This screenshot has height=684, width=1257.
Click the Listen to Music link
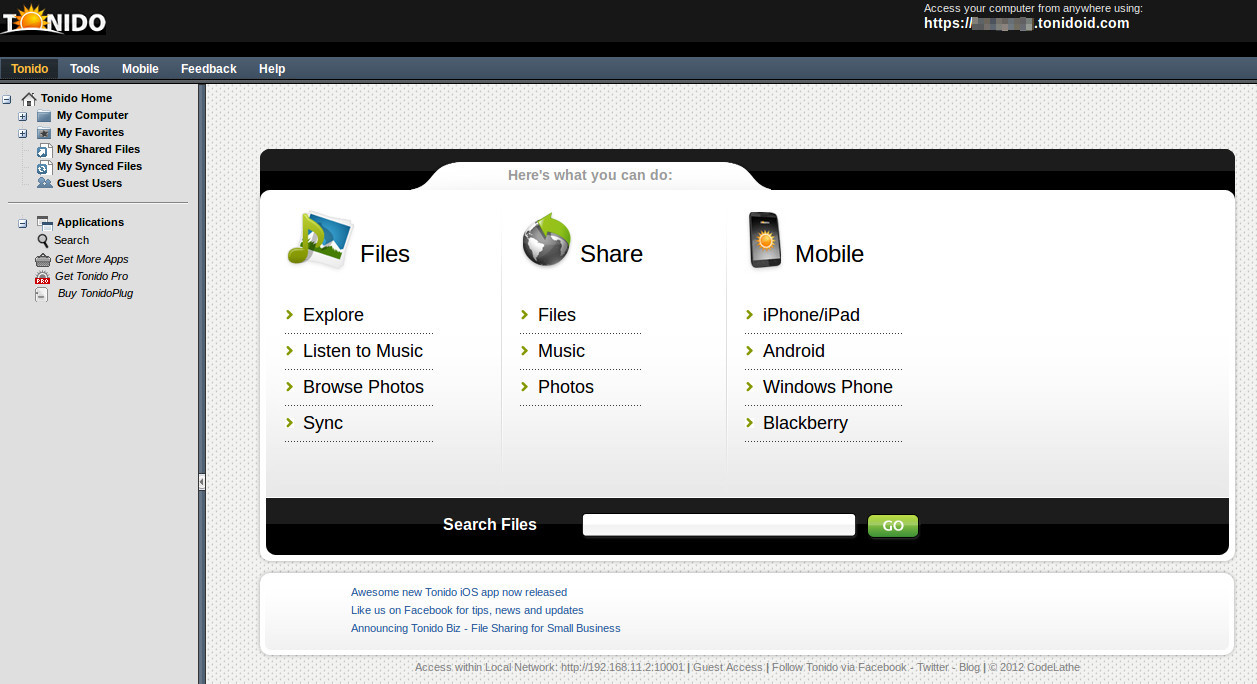[363, 351]
